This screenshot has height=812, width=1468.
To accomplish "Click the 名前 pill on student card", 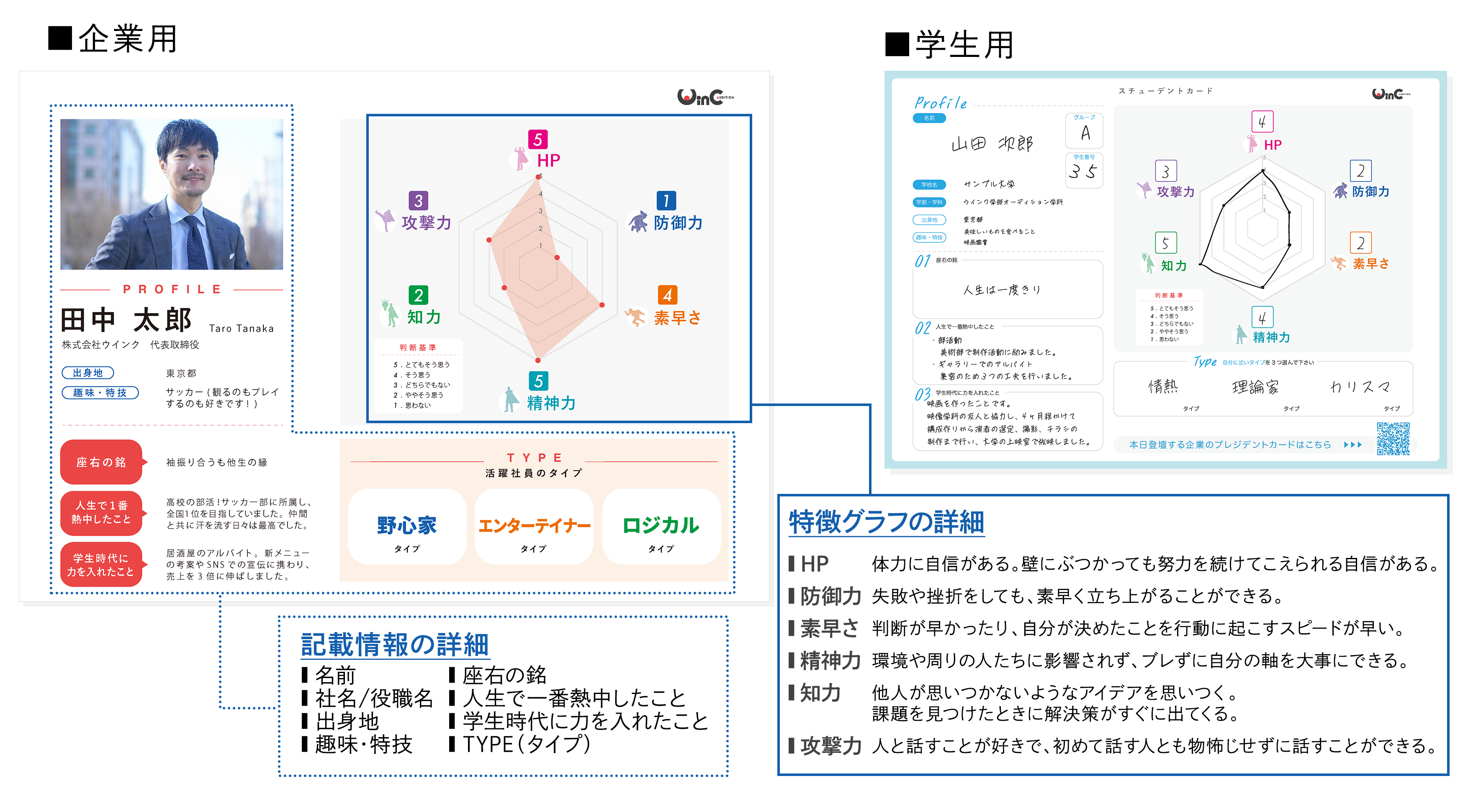I will coord(929,118).
